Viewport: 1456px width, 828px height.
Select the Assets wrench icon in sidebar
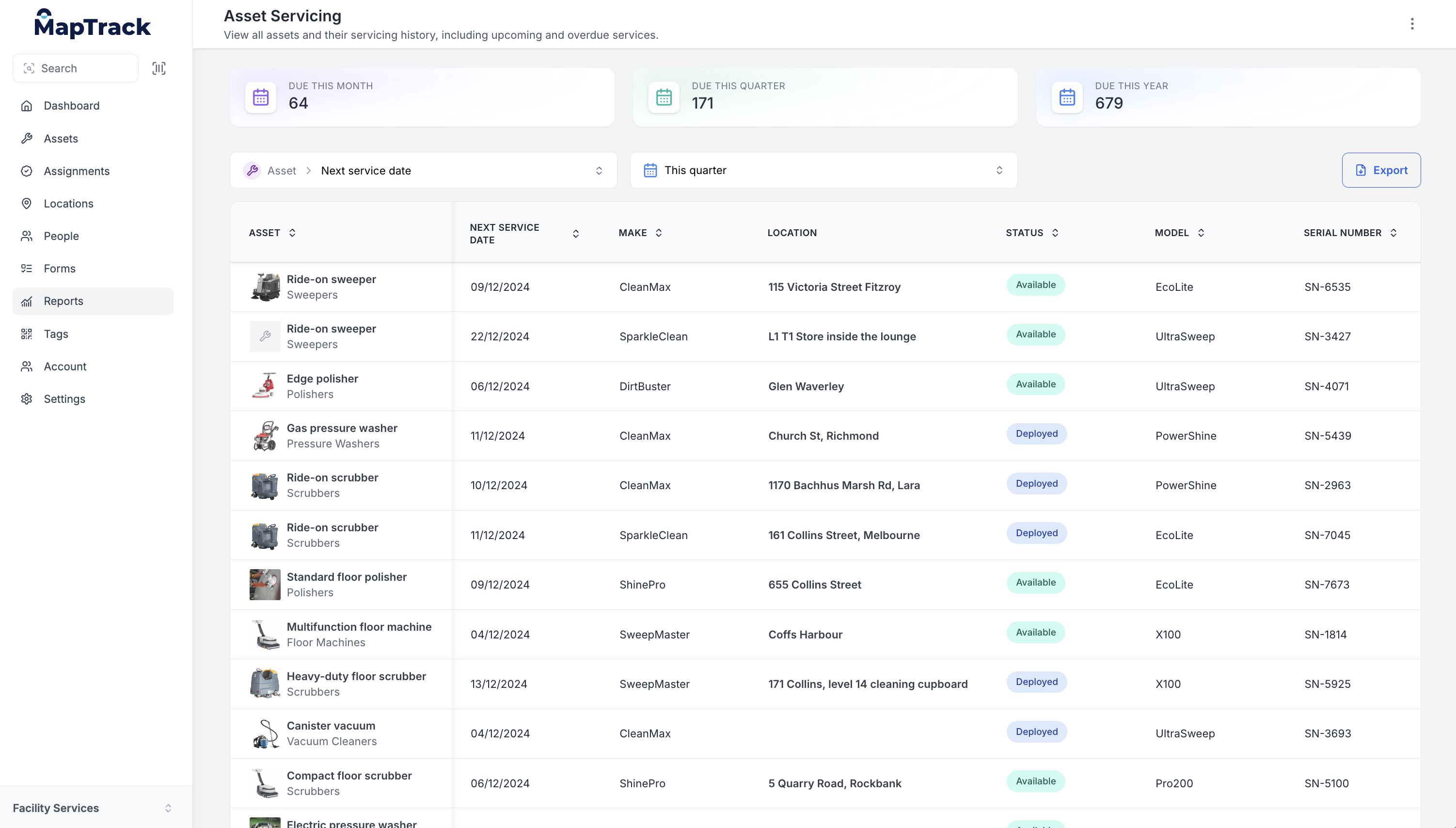[27, 138]
